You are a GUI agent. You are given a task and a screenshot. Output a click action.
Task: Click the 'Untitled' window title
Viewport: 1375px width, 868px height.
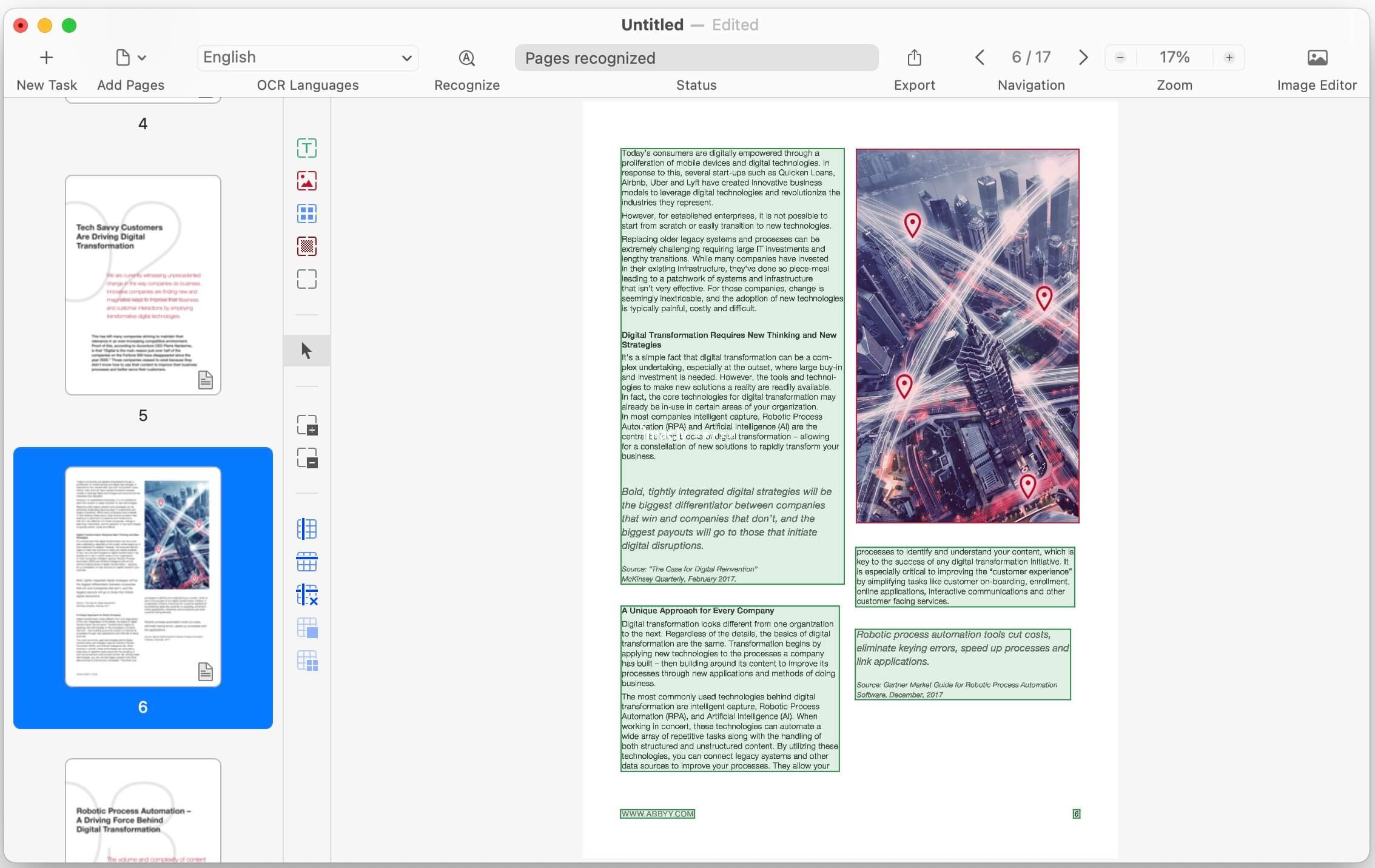coord(652,25)
